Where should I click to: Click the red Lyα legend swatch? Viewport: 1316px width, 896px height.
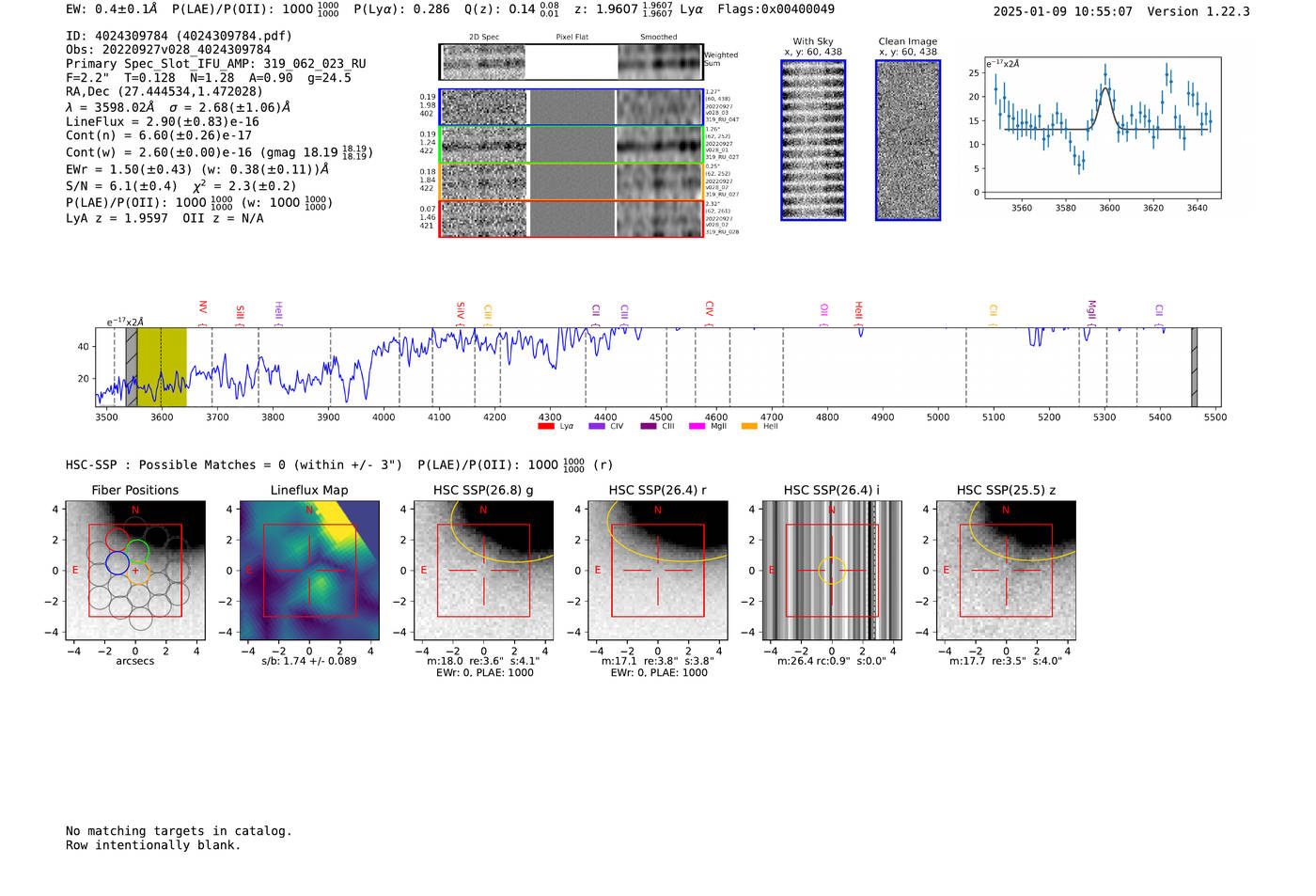pos(546,426)
